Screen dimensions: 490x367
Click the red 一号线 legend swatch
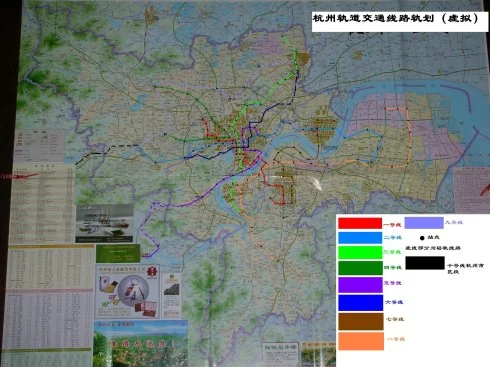click(360, 223)
